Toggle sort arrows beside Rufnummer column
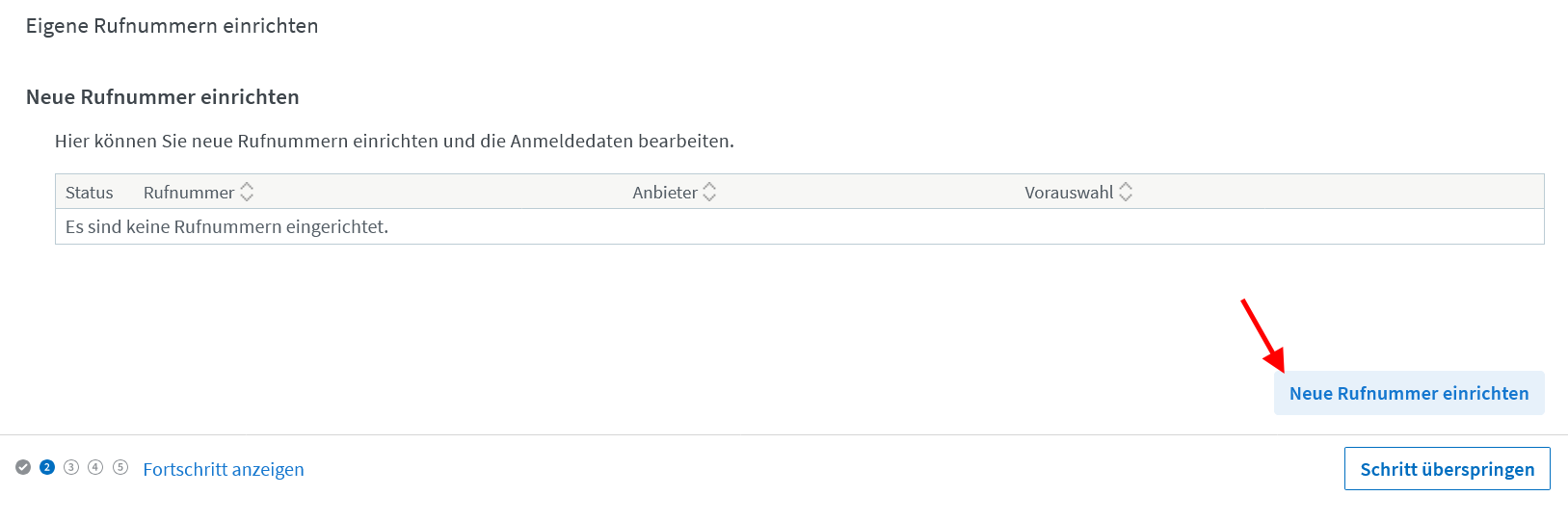The image size is (1568, 522). coord(247,192)
